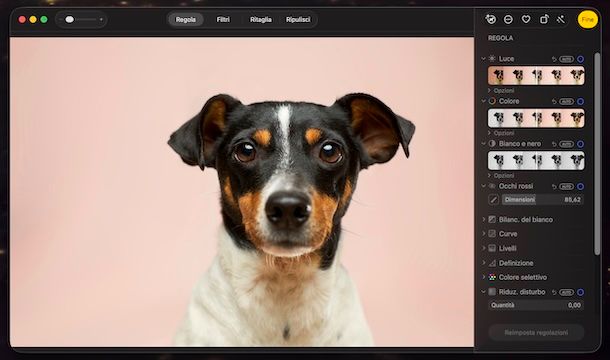This screenshot has height=360, width=610.
Task: Toggle the Occhi rossi on/off circle
Action: point(580,187)
